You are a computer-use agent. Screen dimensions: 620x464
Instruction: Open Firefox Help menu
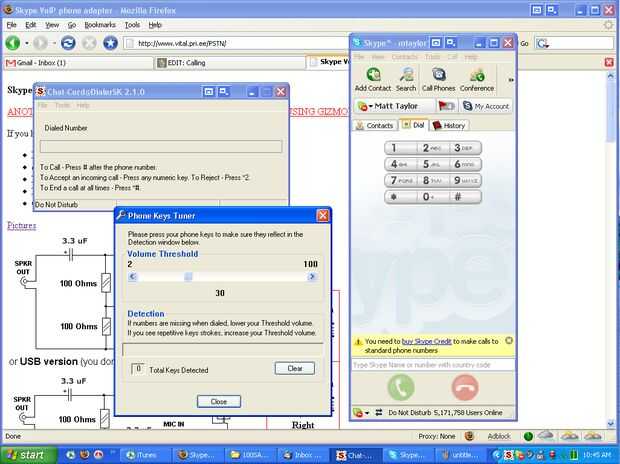point(155,25)
